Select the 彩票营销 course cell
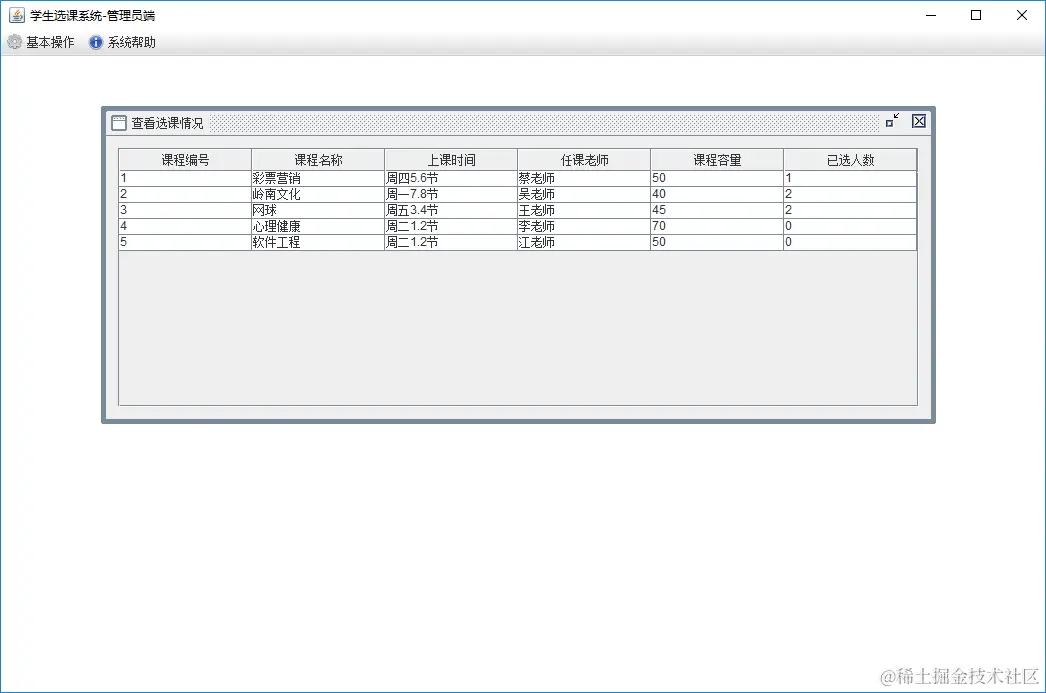The width and height of the screenshot is (1046, 693). coord(318,178)
